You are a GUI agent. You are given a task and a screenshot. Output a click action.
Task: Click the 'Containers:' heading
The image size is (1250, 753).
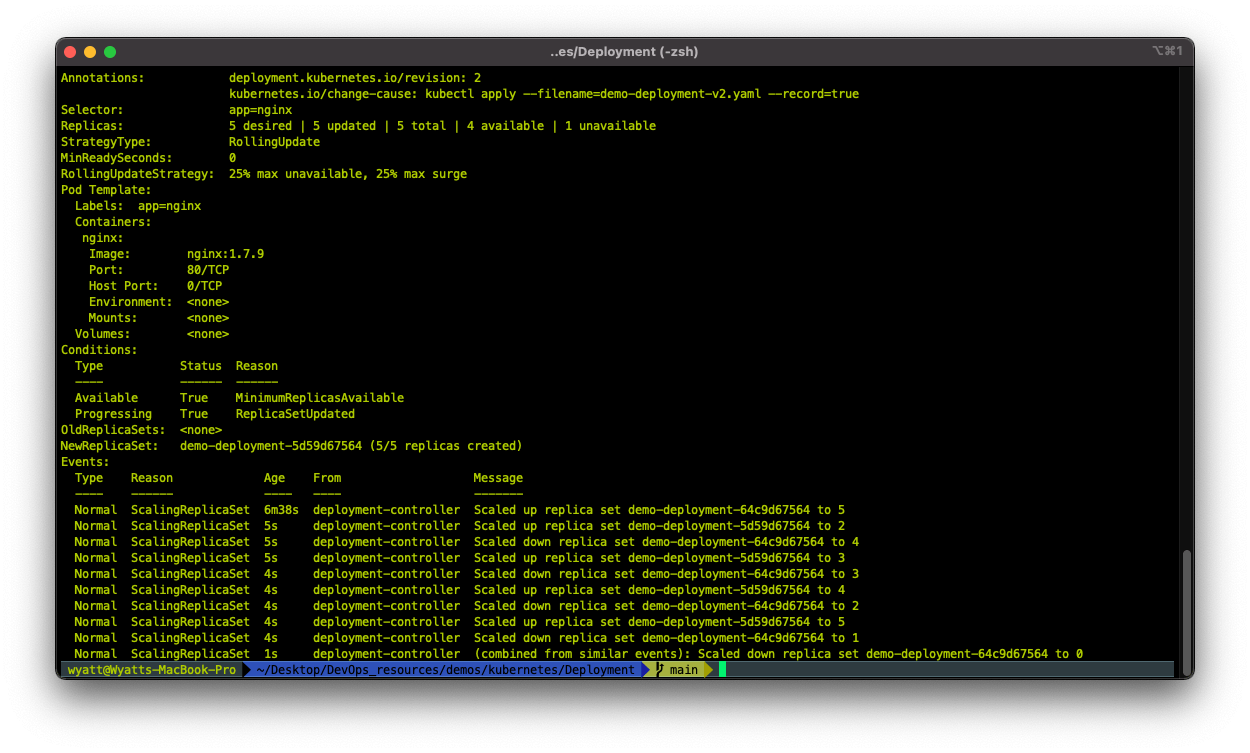tap(113, 222)
